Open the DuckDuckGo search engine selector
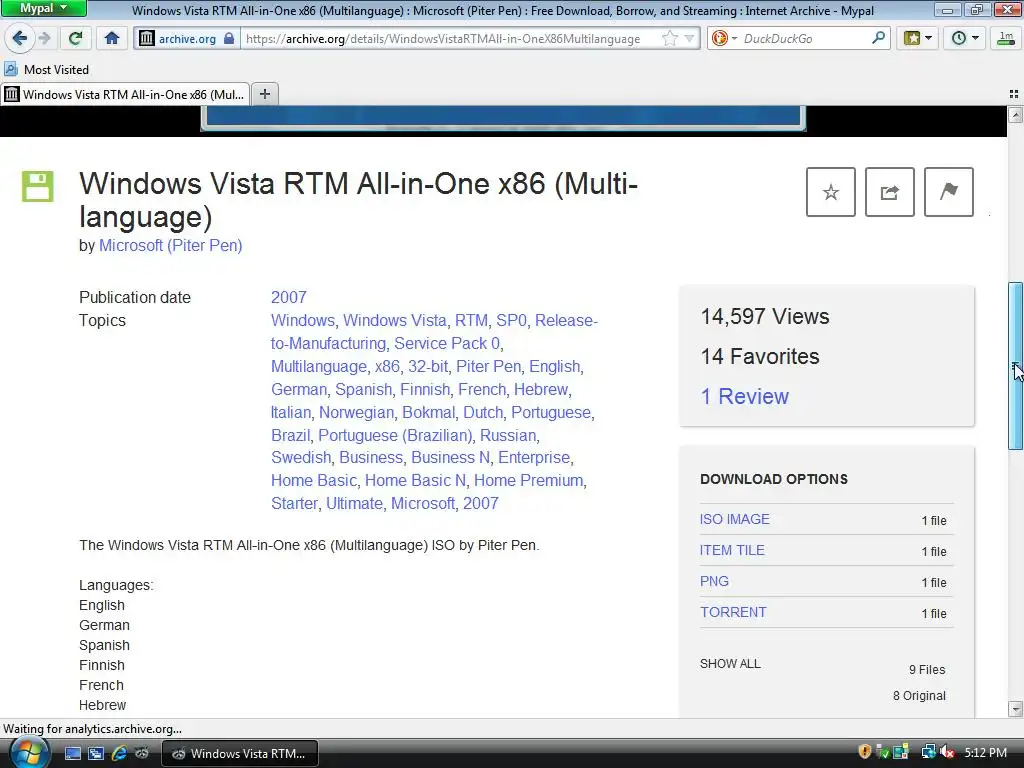Image resolution: width=1024 pixels, height=768 pixels. coord(724,39)
